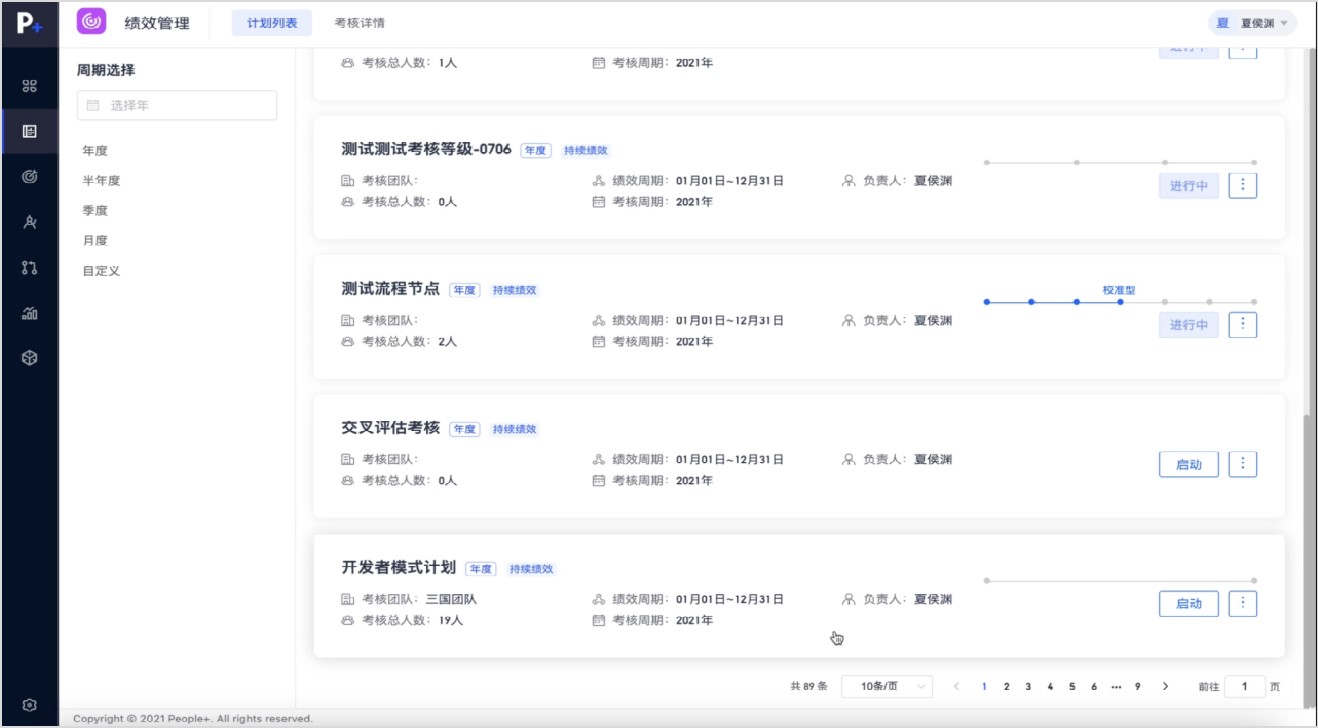The image size is (1318, 728).
Task: Click 启动 button for 开发者模式计划
Action: tap(1188, 604)
